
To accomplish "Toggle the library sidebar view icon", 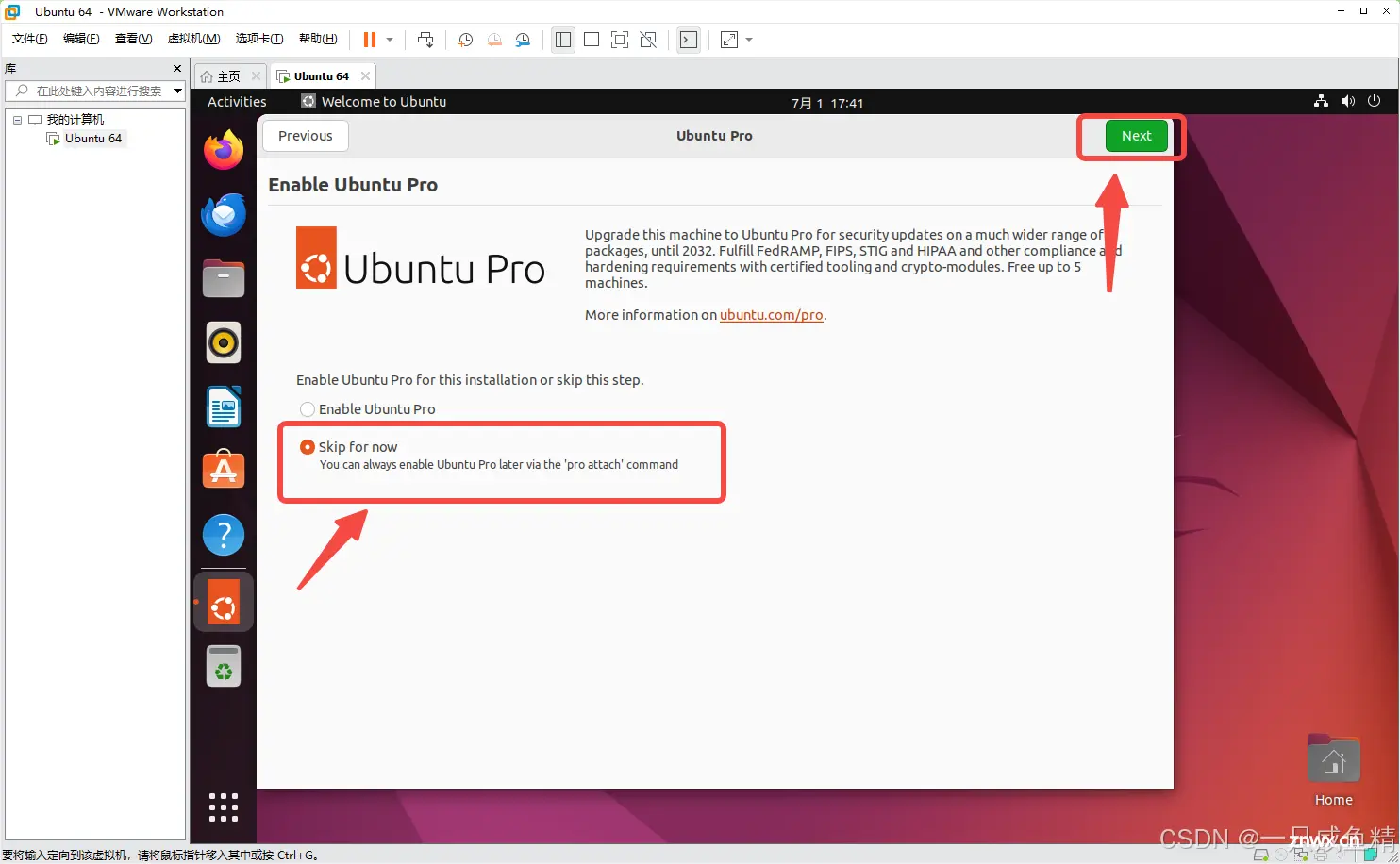I will click(563, 40).
